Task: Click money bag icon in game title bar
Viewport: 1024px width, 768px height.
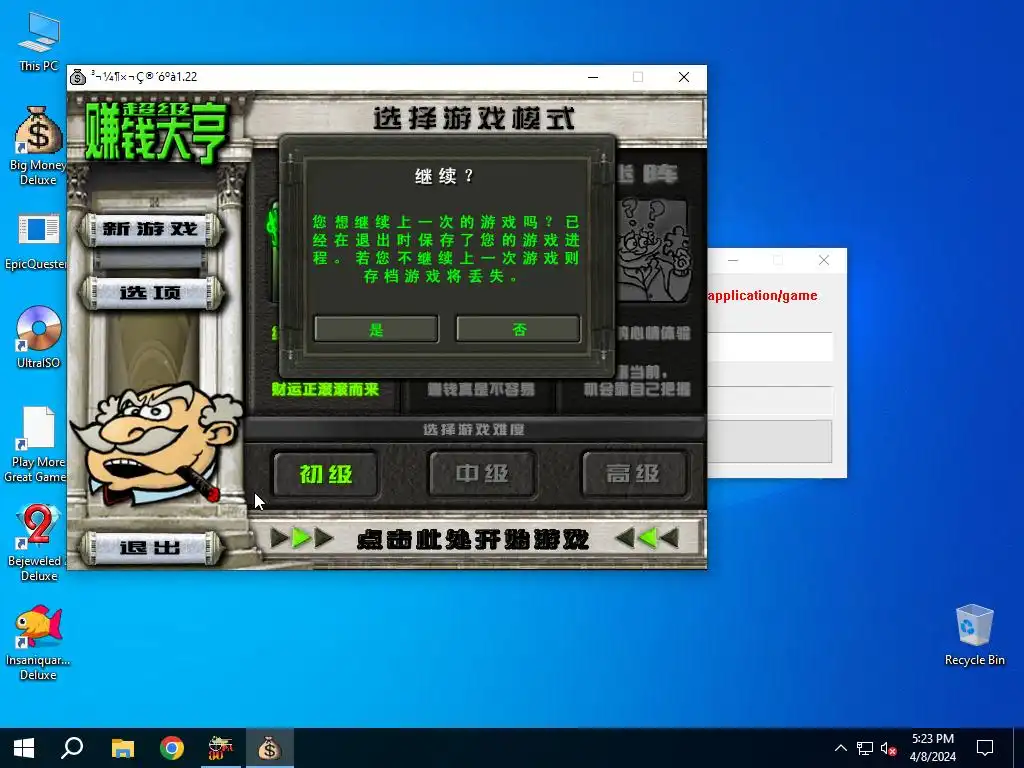Action: point(78,77)
